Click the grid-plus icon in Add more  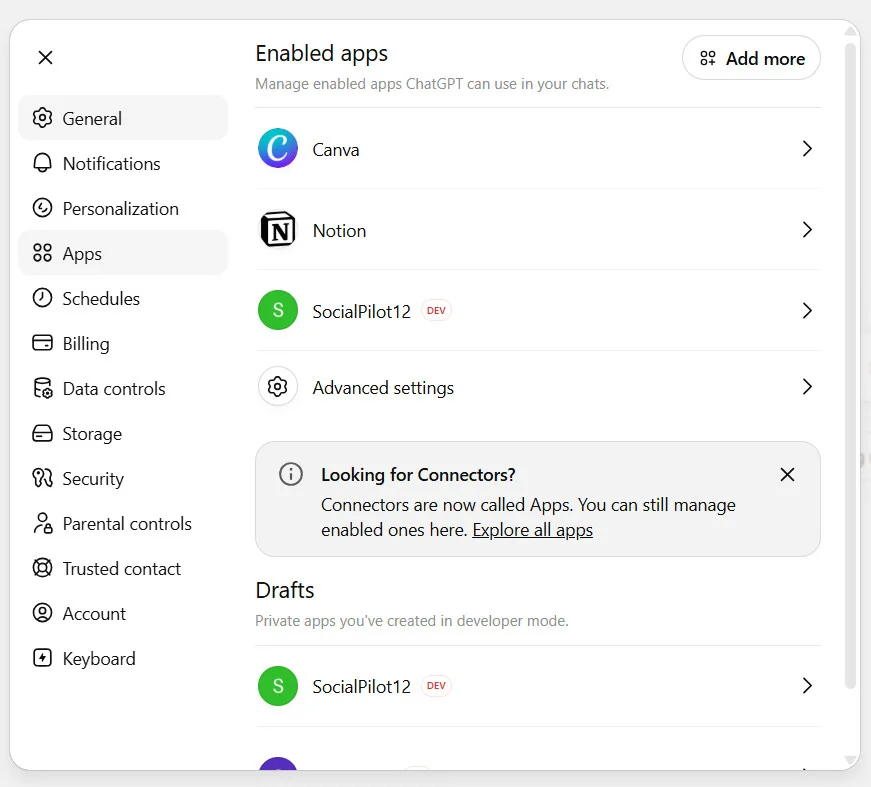coord(708,58)
